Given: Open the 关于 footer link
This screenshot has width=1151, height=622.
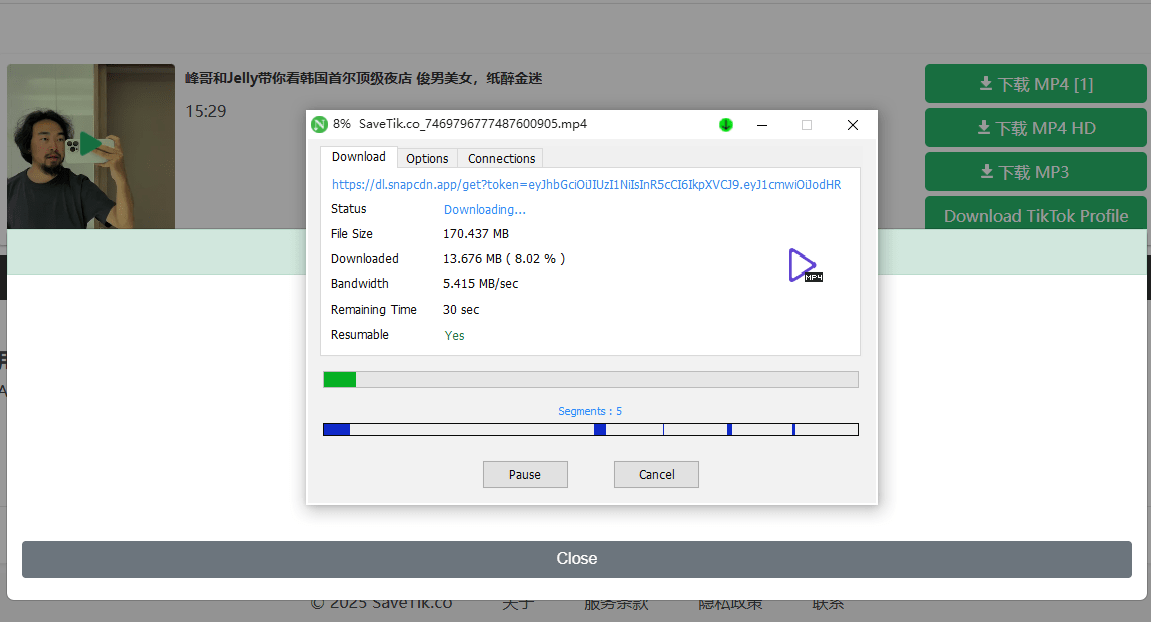Looking at the screenshot, I should click(x=517, y=604).
